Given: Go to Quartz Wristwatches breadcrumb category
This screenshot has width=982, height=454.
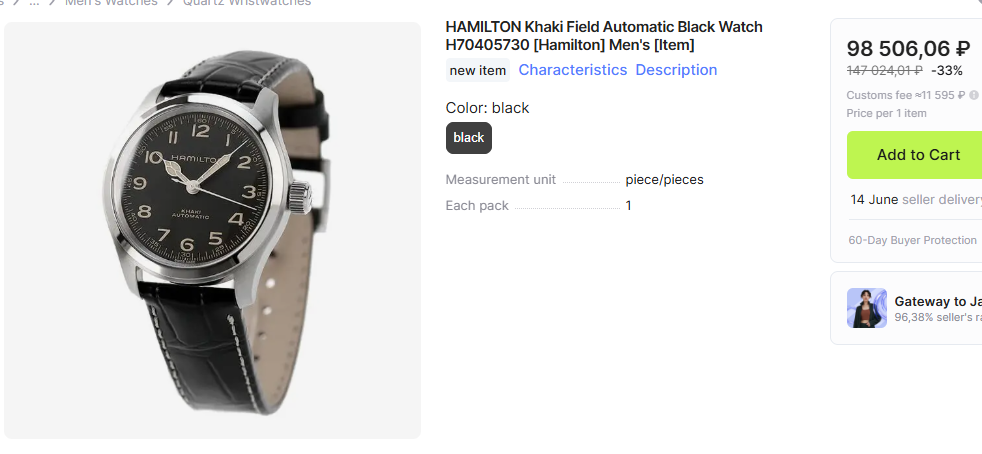Looking at the screenshot, I should tap(247, 3).
